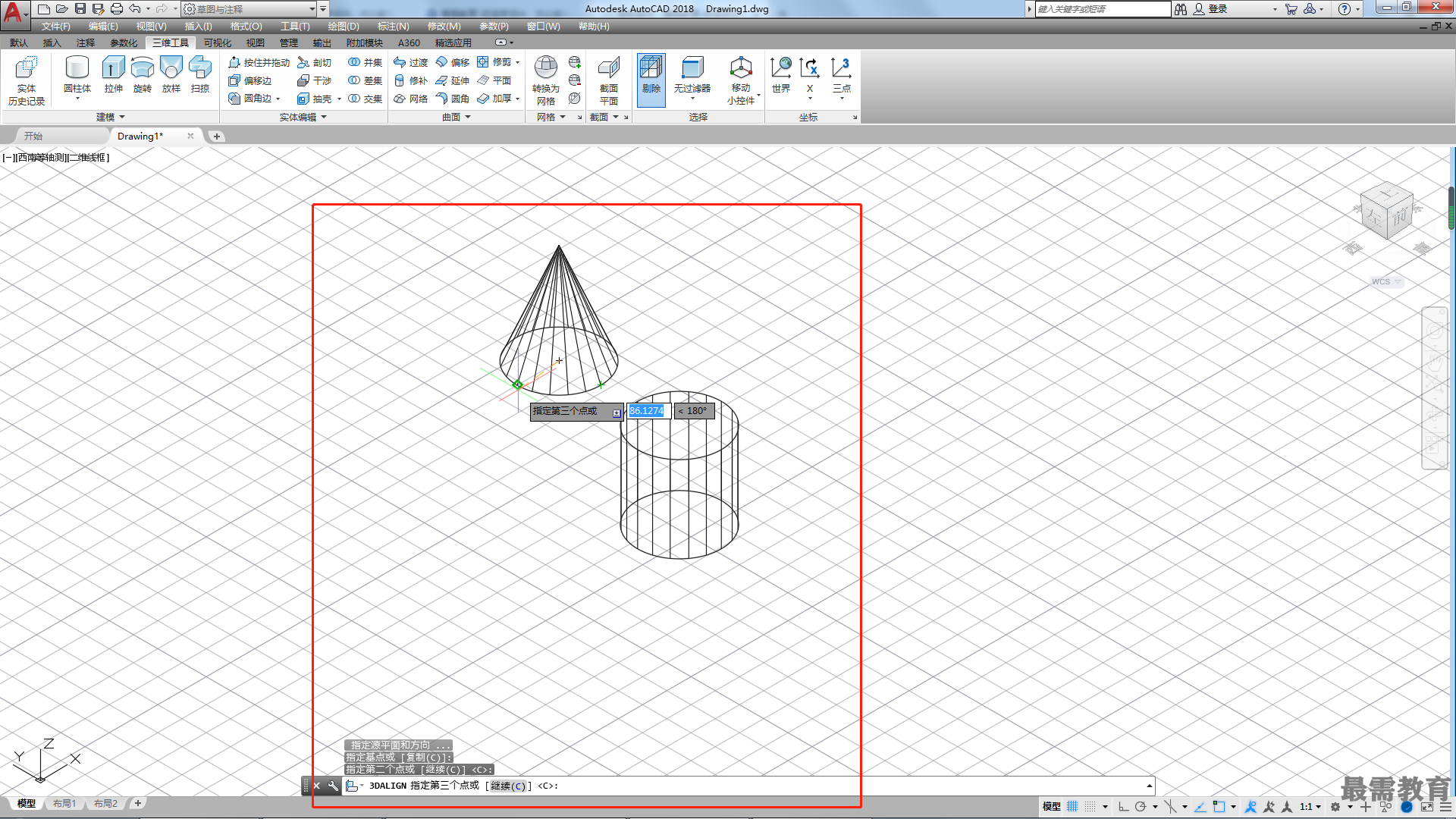Click the Thicken (加厚) tool
The width and height of the screenshot is (1456, 819).
tap(494, 99)
